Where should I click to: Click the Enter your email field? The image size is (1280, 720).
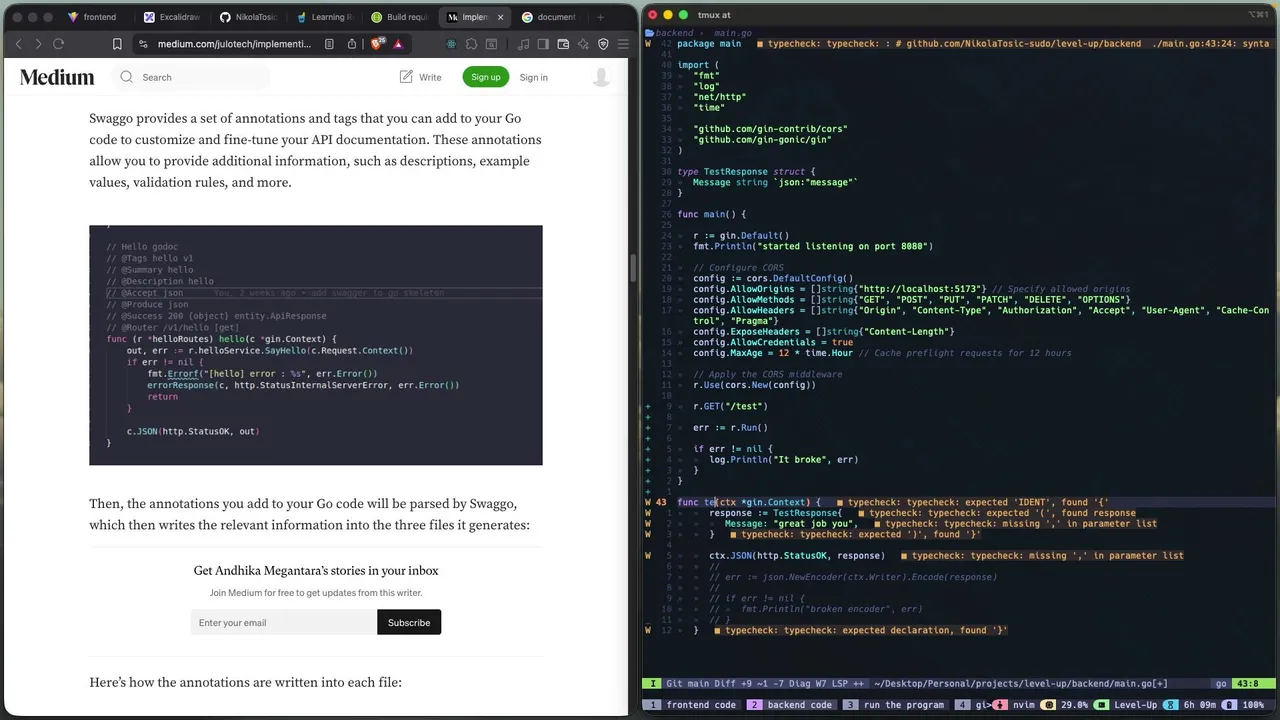point(284,622)
